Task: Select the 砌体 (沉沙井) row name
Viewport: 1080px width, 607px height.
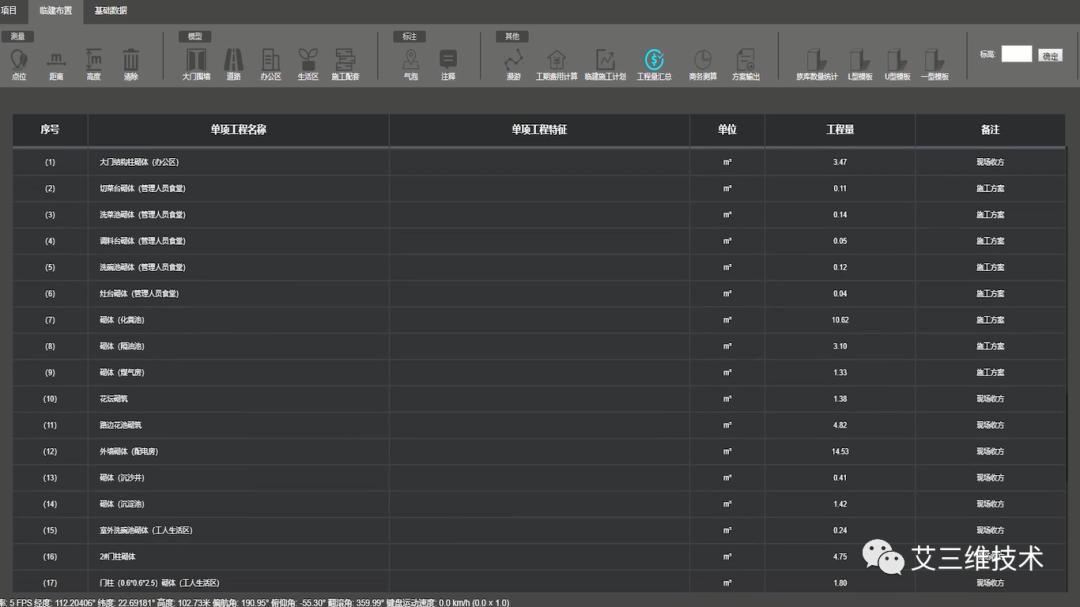Action: [x=122, y=477]
